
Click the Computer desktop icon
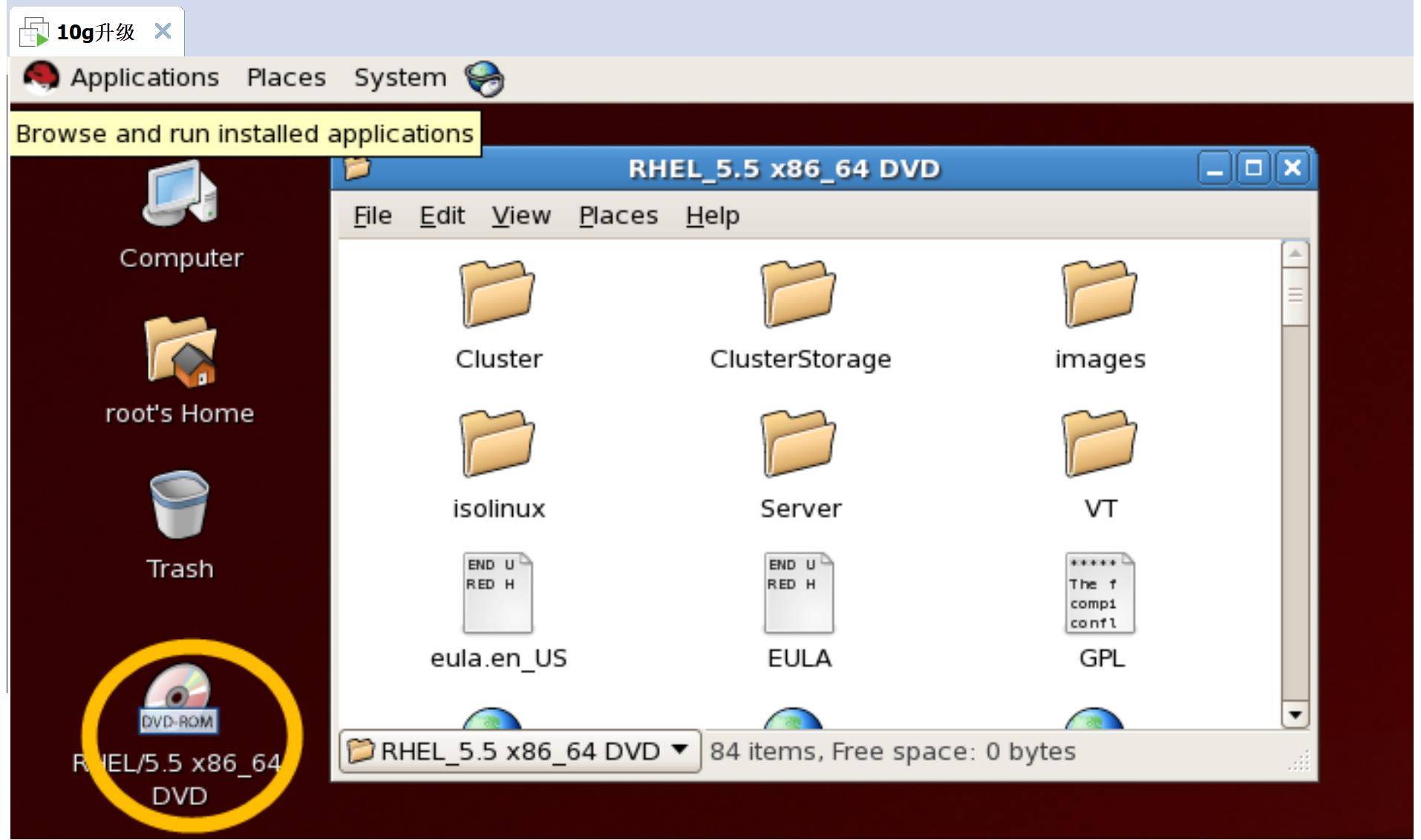pos(180,194)
